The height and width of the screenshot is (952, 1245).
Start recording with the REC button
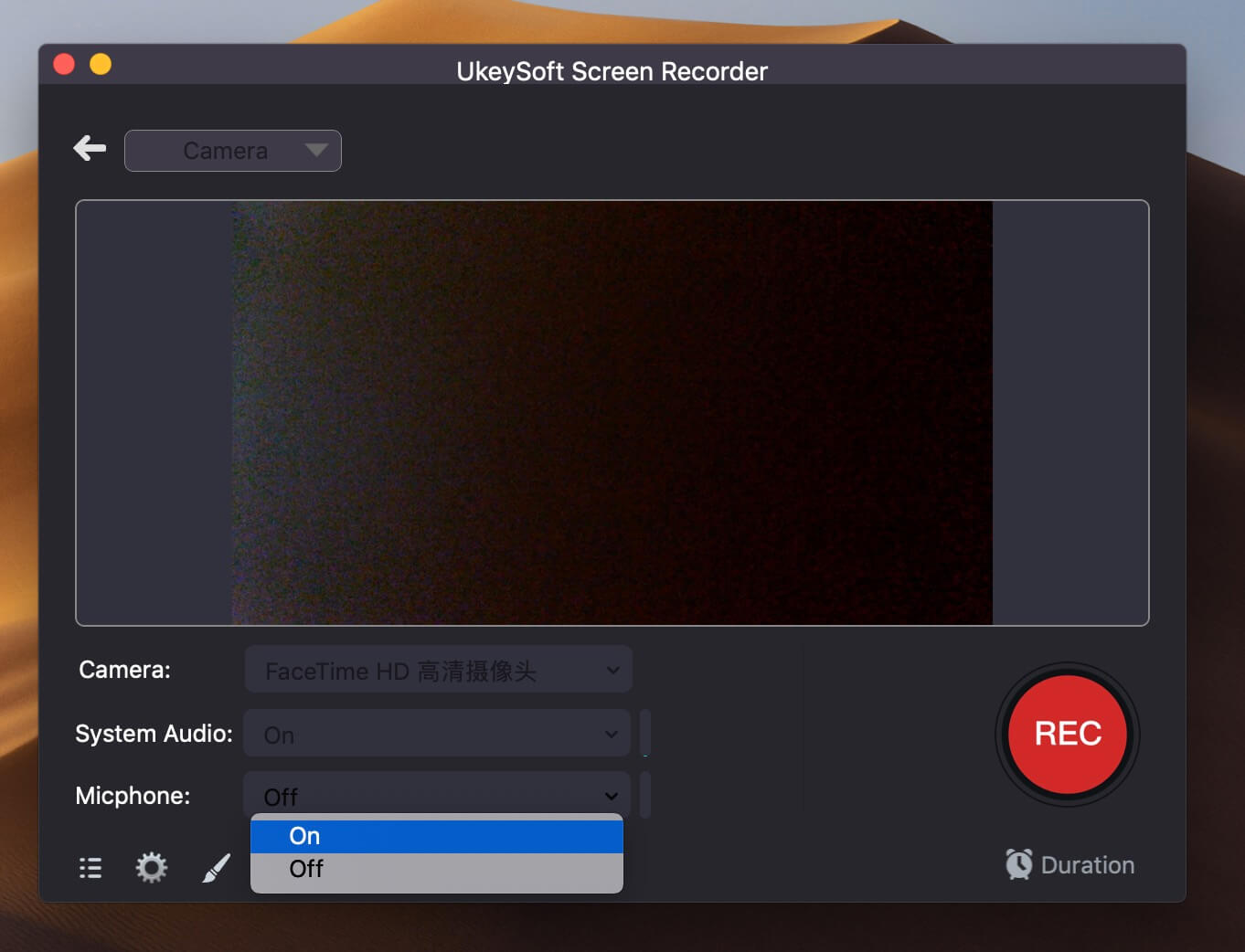coord(1067,735)
